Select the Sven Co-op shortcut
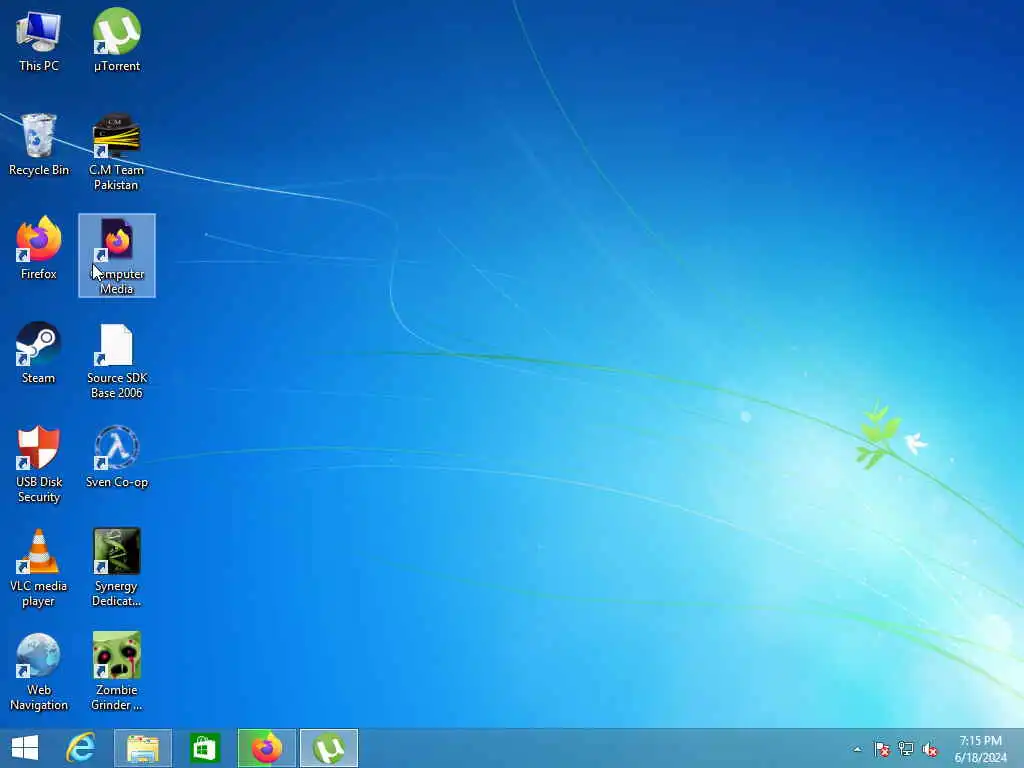The height and width of the screenshot is (768, 1024). (x=117, y=456)
